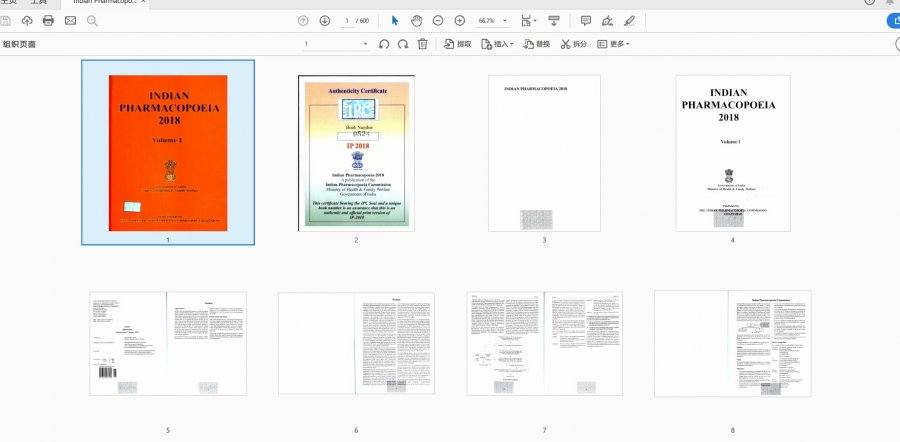Open the 66.7% zoom level dropdown
Image resolution: width=900 pixels, height=442 pixels.
click(x=505, y=21)
